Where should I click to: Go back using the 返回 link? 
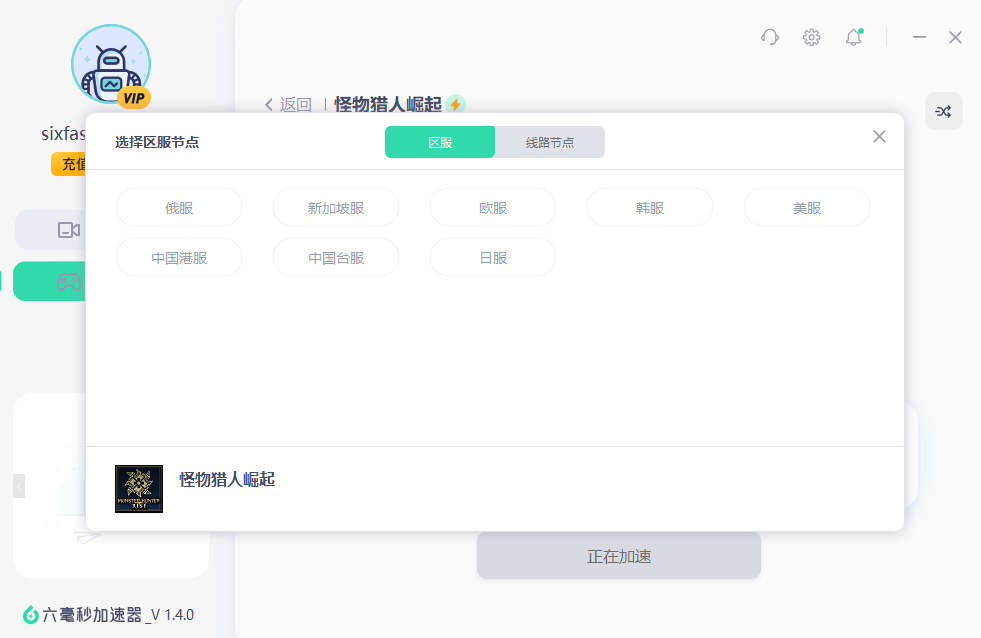click(288, 104)
